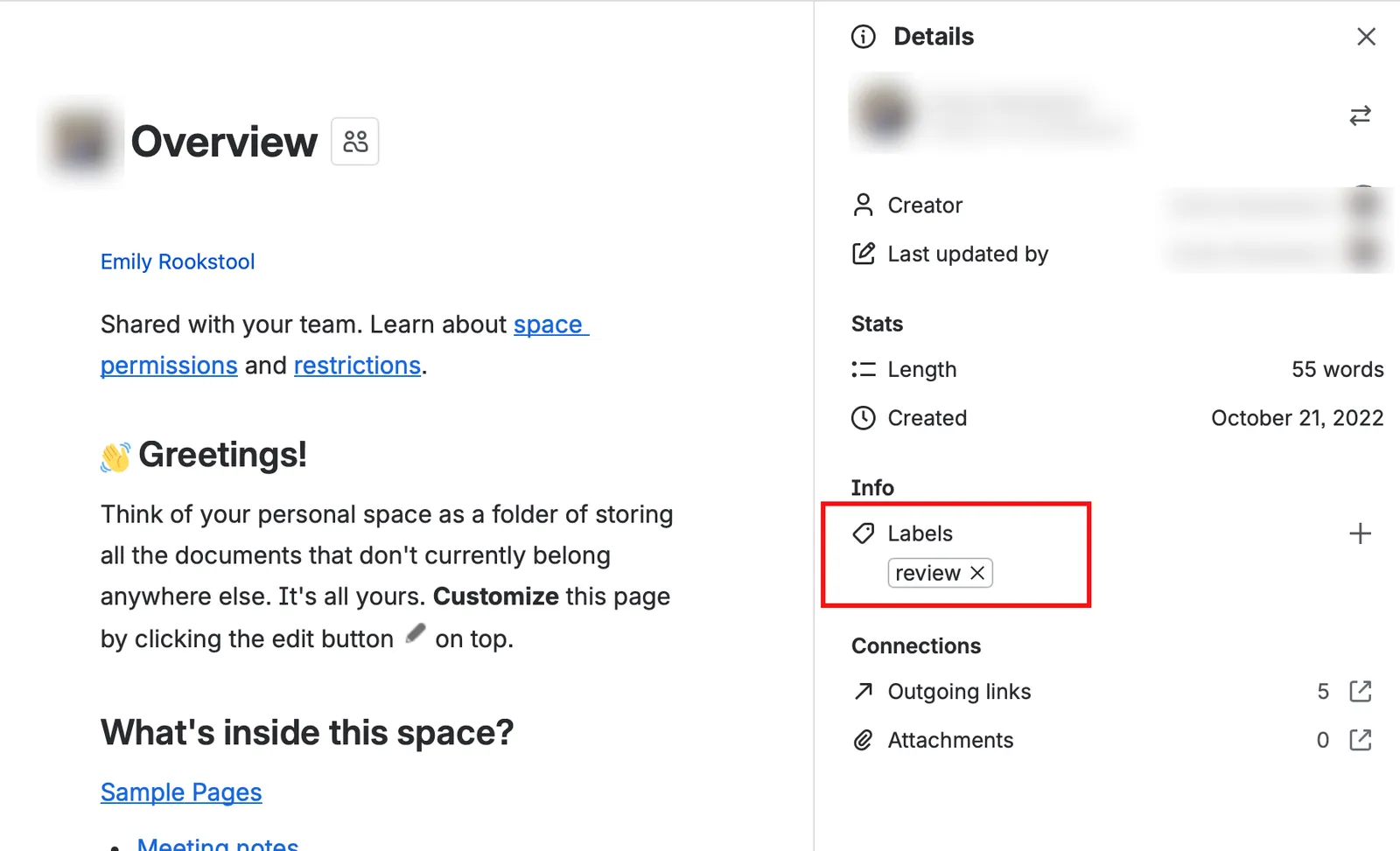Image resolution: width=1400 pixels, height=851 pixels.
Task: Click the Last updated by edit icon
Action: (864, 254)
